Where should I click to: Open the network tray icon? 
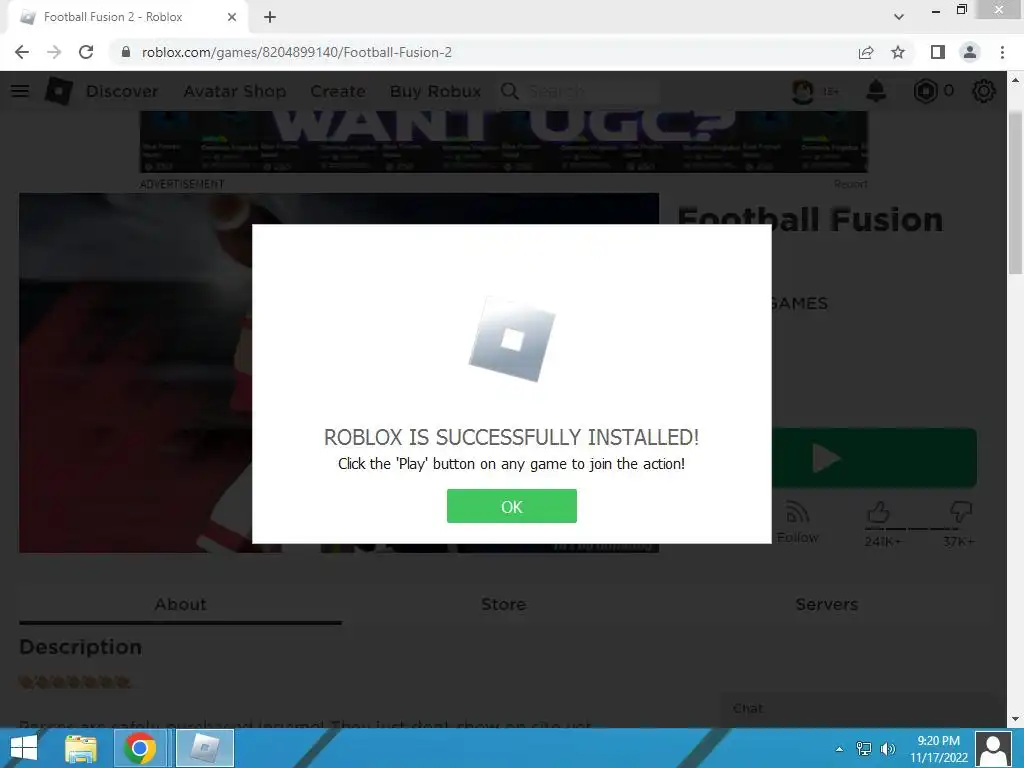pos(863,749)
